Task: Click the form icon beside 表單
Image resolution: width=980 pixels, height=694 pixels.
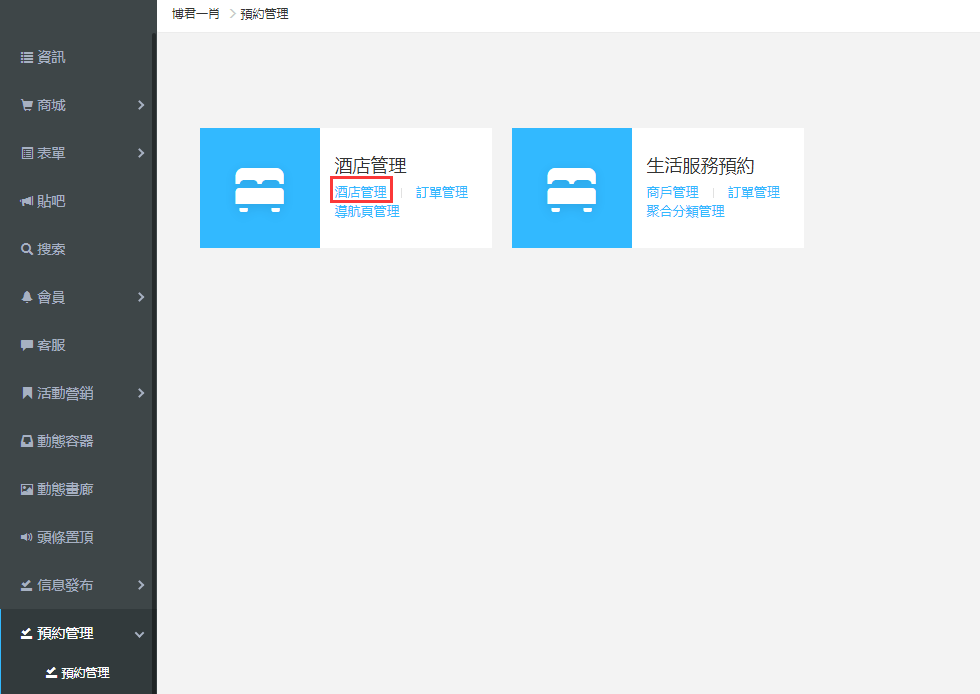Action: click(27, 153)
